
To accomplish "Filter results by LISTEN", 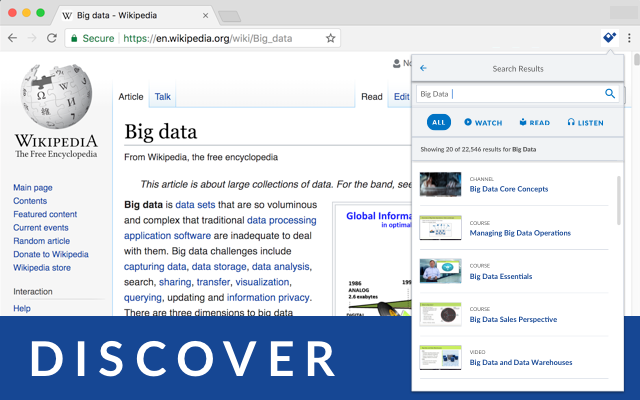I will (585, 122).
